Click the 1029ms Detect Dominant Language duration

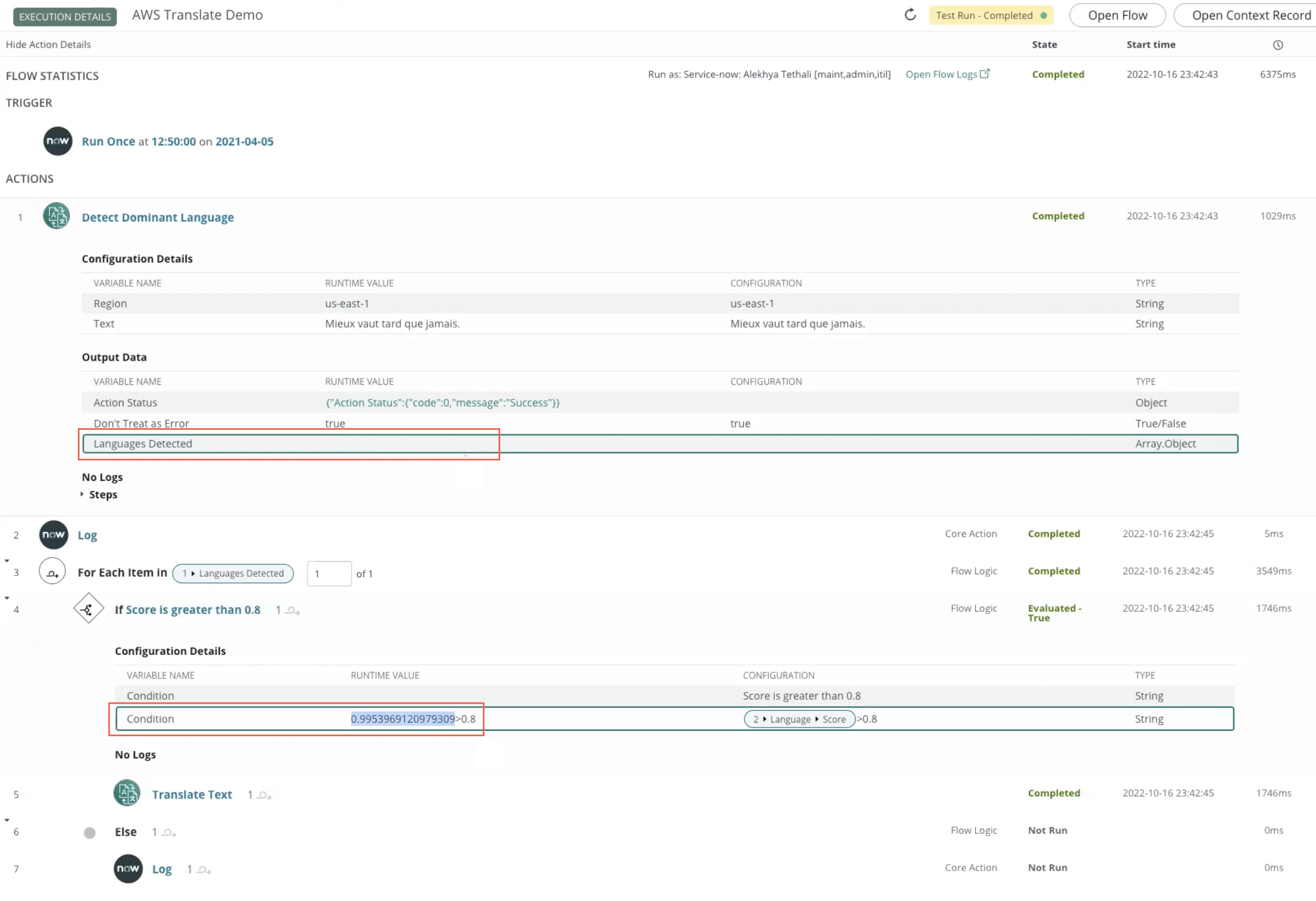coord(1277,216)
